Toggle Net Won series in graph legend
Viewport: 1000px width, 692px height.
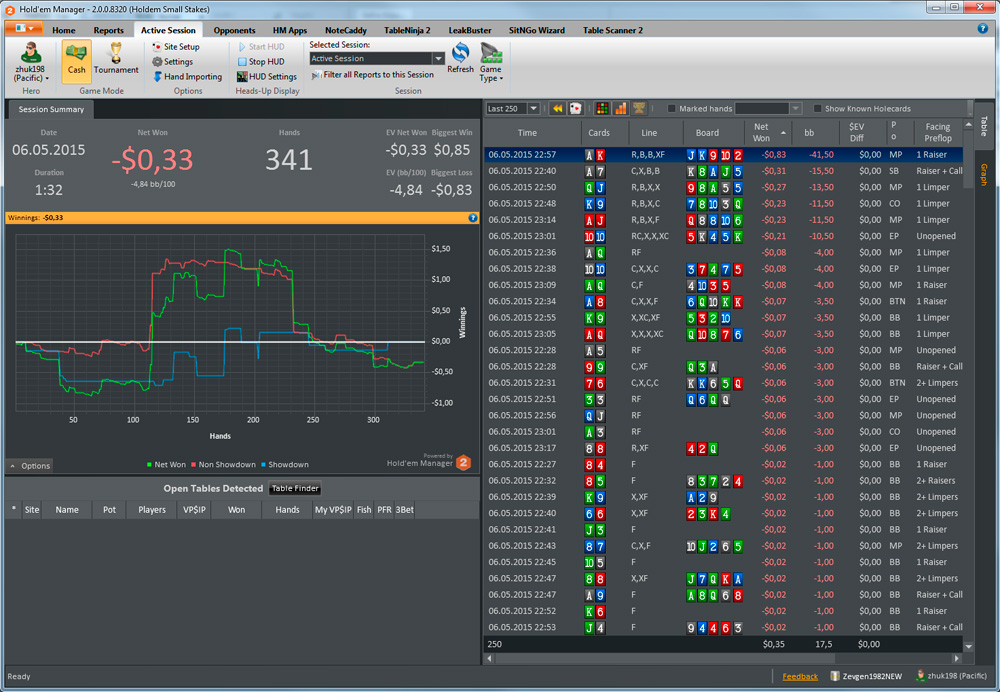click(166, 465)
